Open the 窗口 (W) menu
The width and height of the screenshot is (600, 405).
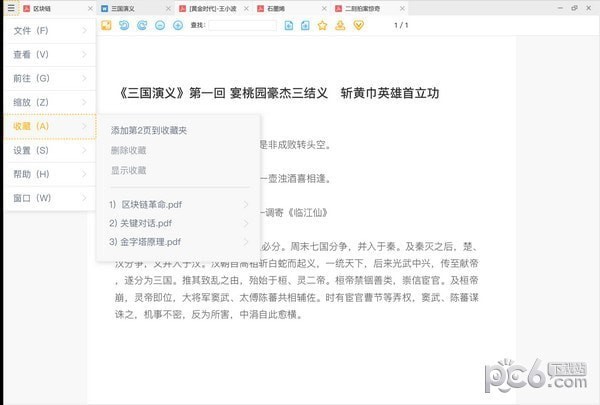(x=50, y=198)
